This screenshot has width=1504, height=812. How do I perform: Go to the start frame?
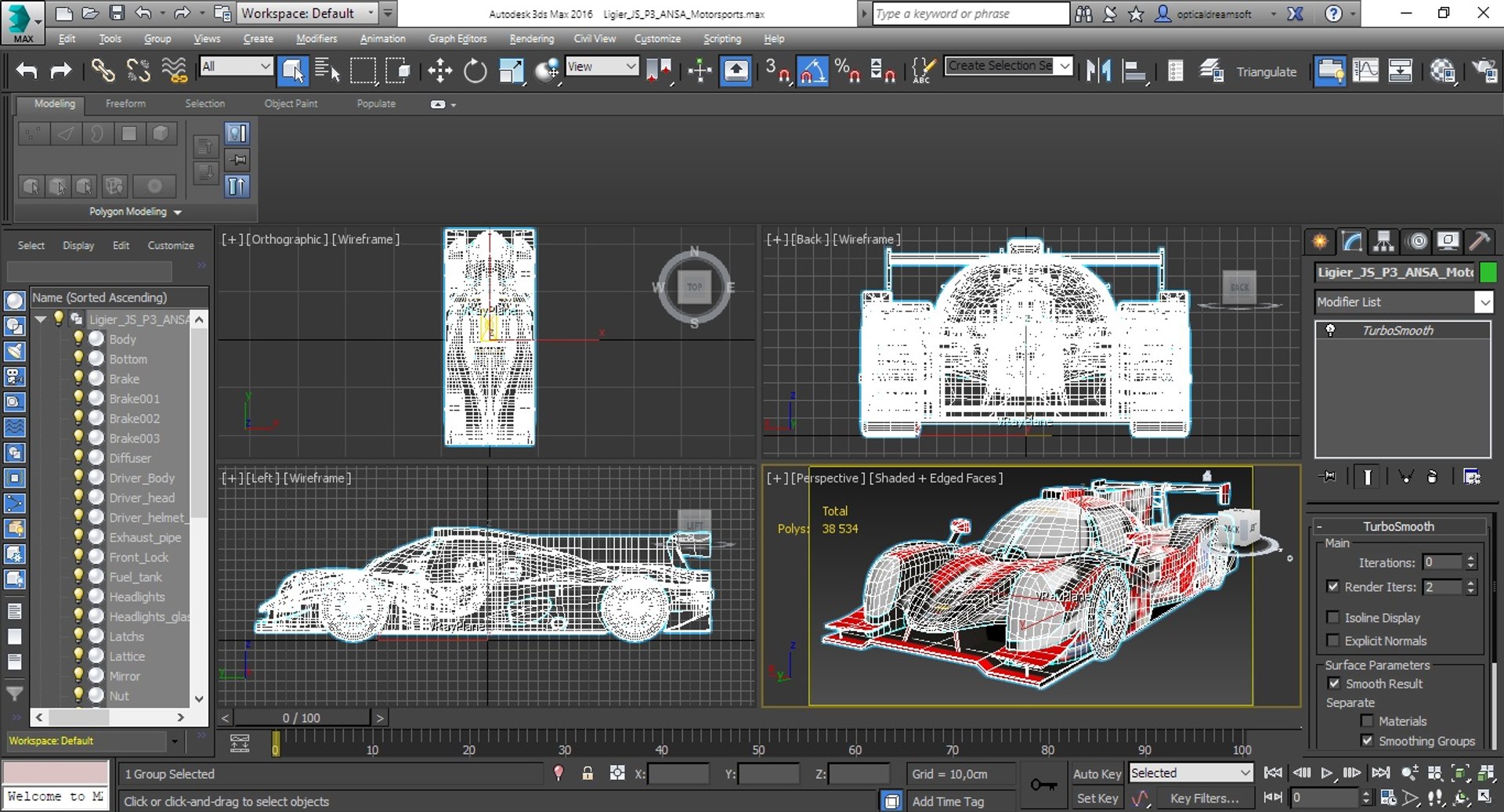click(x=1273, y=773)
